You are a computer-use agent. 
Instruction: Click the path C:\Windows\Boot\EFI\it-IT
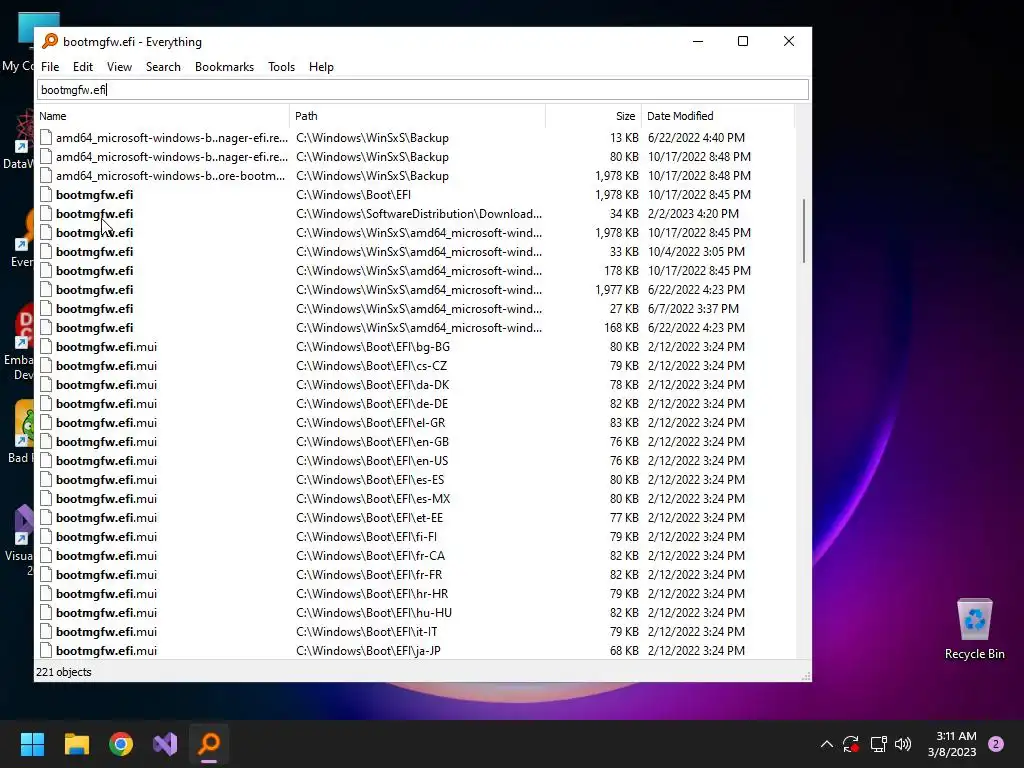[366, 632]
